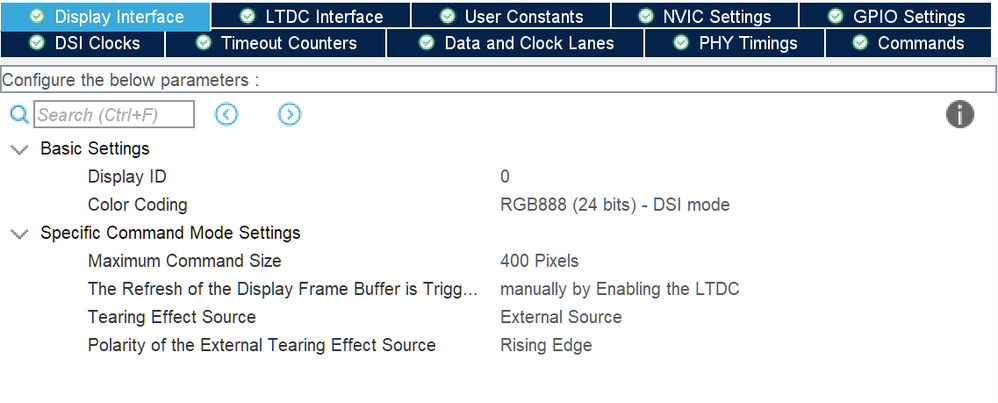This screenshot has height=403, width=998.
Task: Click the info icon at right
Action: [960, 115]
